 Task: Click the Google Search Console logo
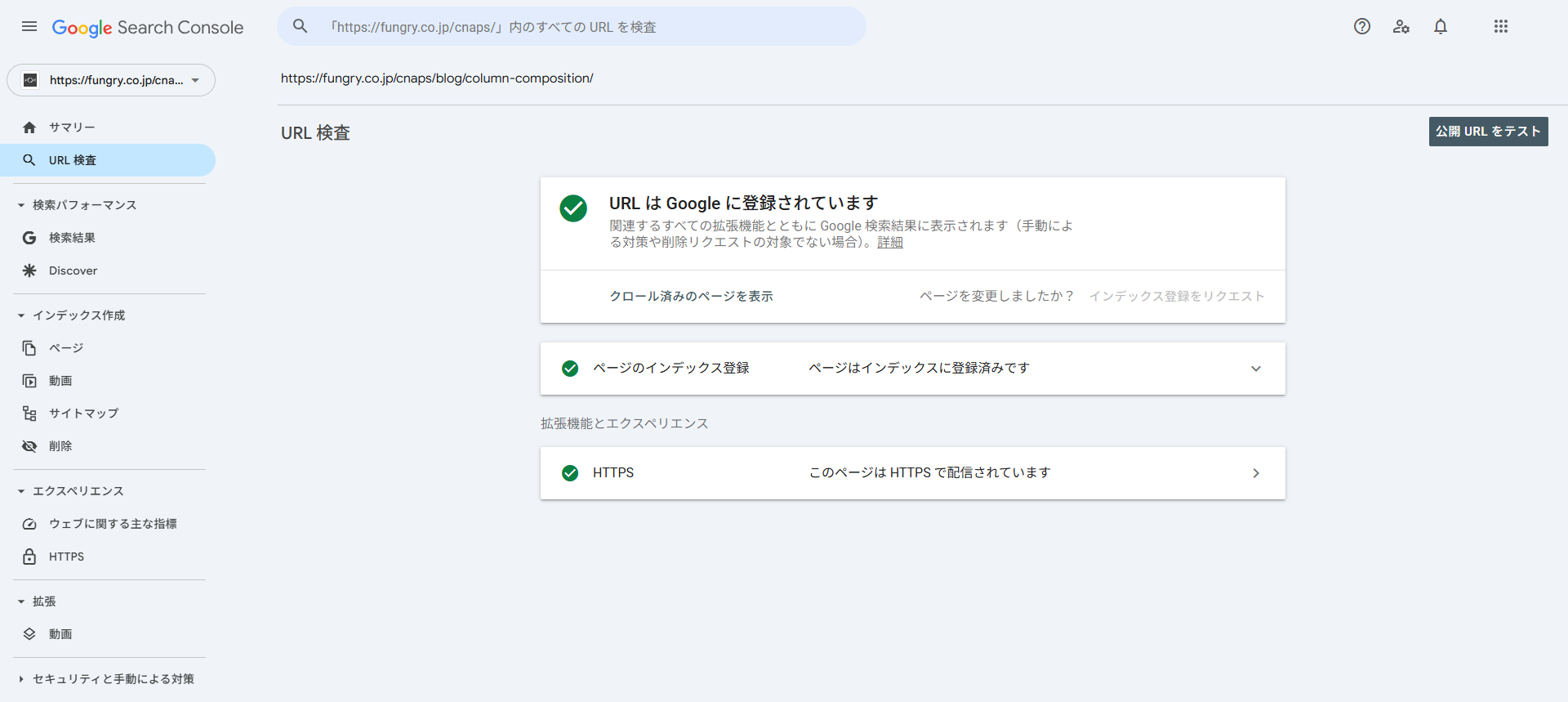(x=148, y=28)
